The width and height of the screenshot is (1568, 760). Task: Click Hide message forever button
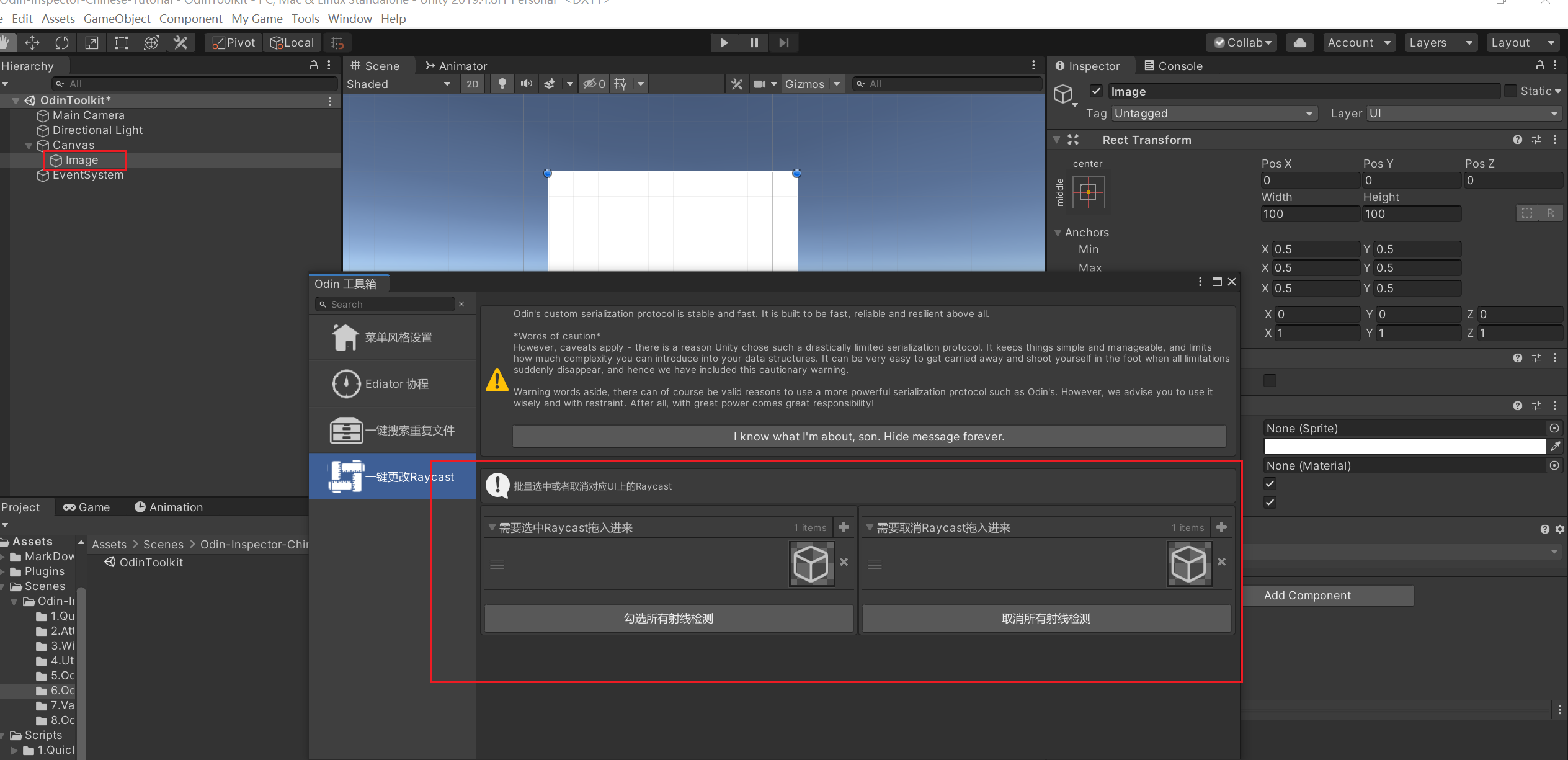point(869,436)
